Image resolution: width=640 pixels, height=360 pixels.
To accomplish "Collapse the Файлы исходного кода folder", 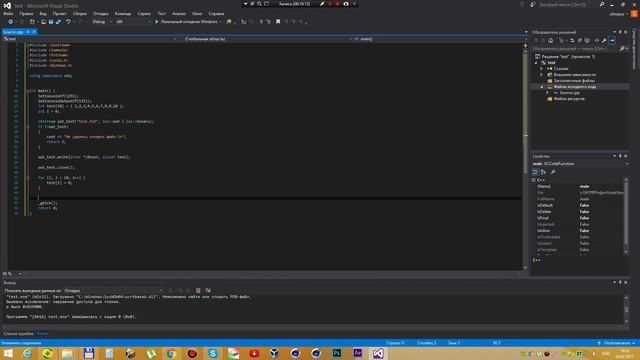I will (x=542, y=87).
